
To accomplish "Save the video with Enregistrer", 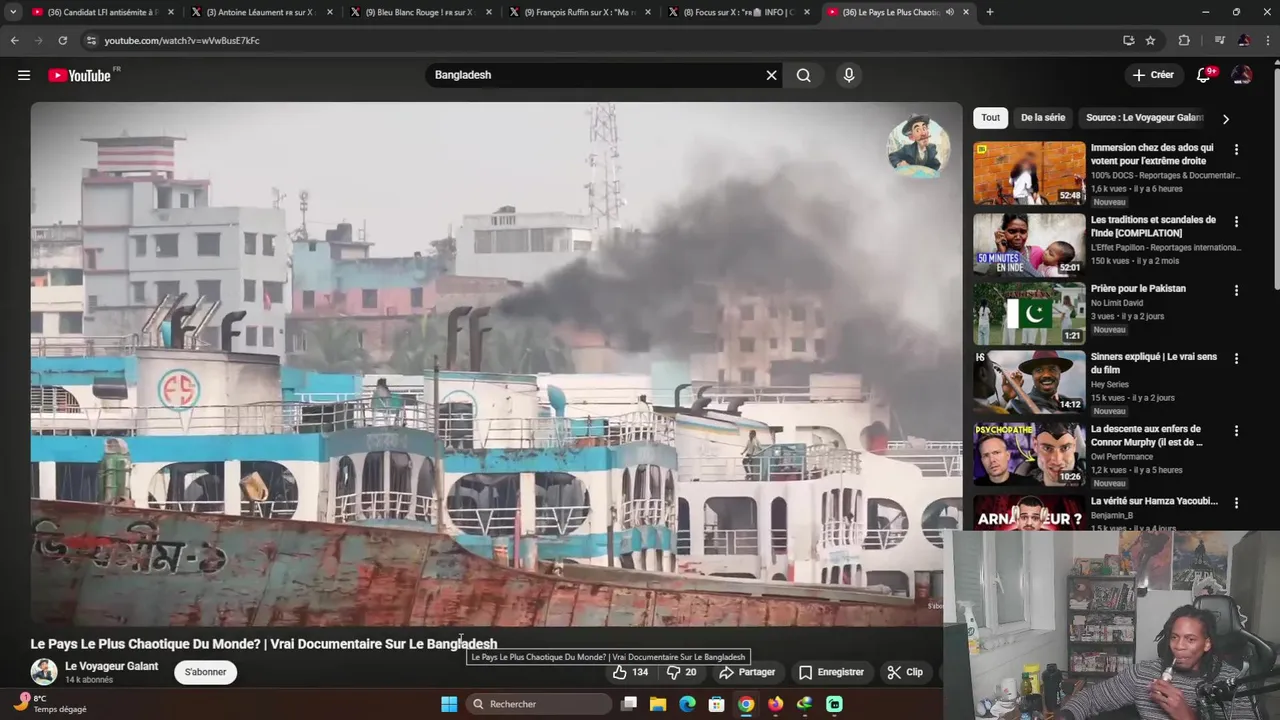I will click(x=831, y=672).
